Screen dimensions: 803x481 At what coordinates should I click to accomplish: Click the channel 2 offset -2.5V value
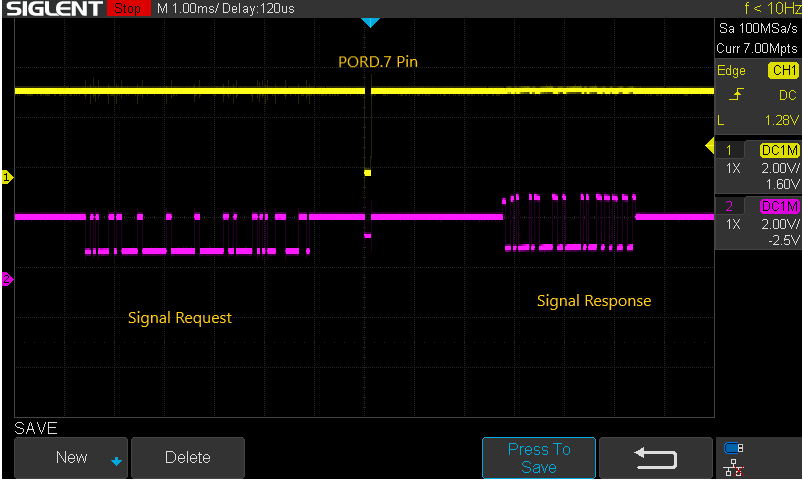[x=784, y=240]
